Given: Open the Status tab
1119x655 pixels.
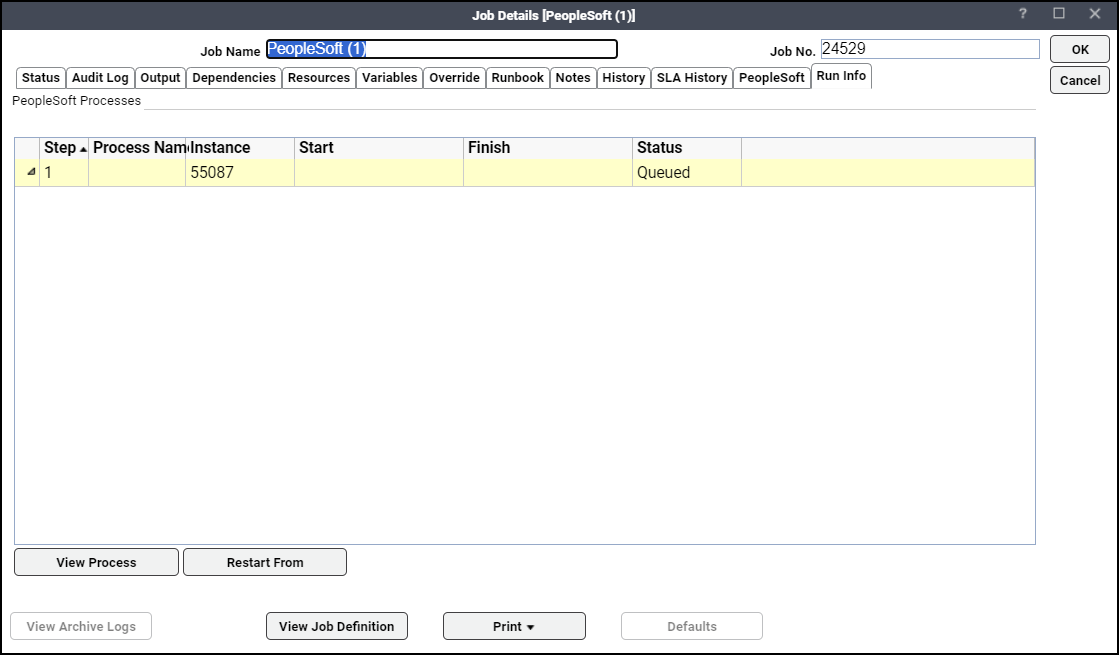Looking at the screenshot, I should (41, 78).
